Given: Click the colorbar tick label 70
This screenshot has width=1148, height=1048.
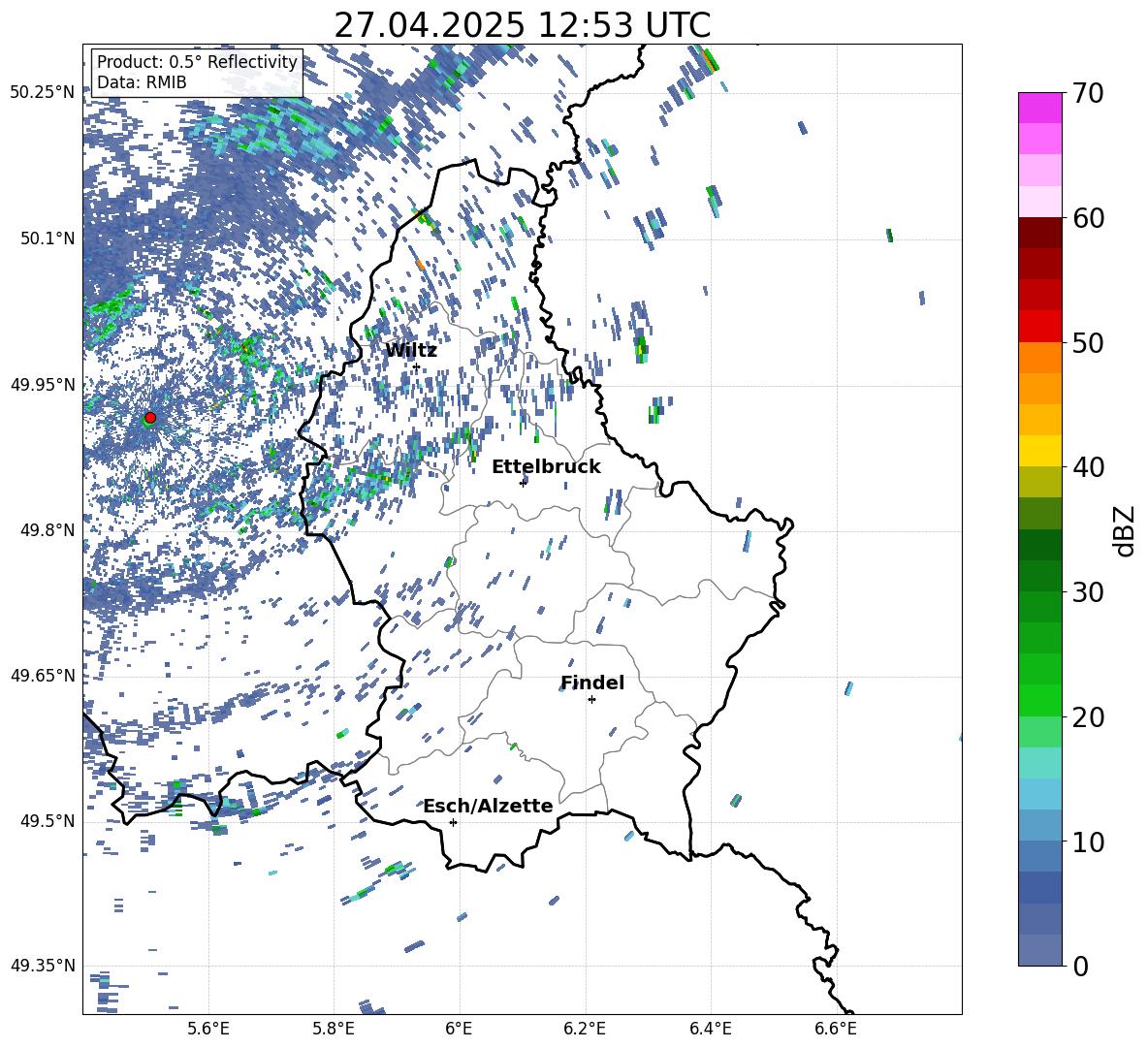Looking at the screenshot, I should [x=1088, y=93].
